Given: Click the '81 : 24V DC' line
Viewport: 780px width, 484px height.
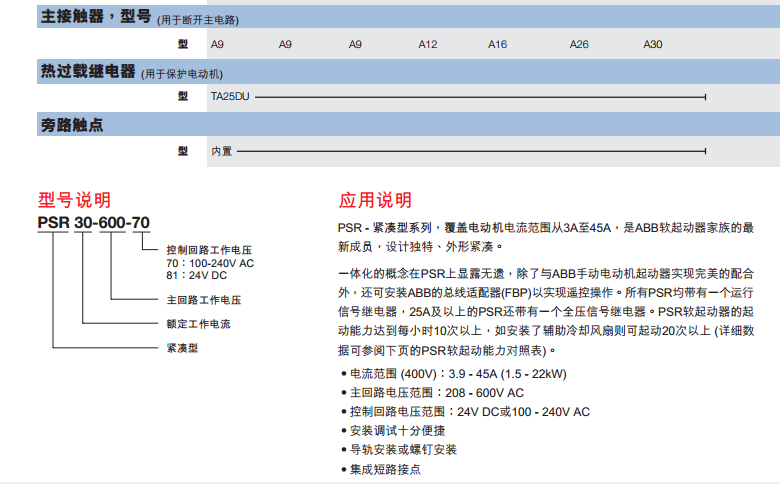Looking at the screenshot, I should coord(196,275).
